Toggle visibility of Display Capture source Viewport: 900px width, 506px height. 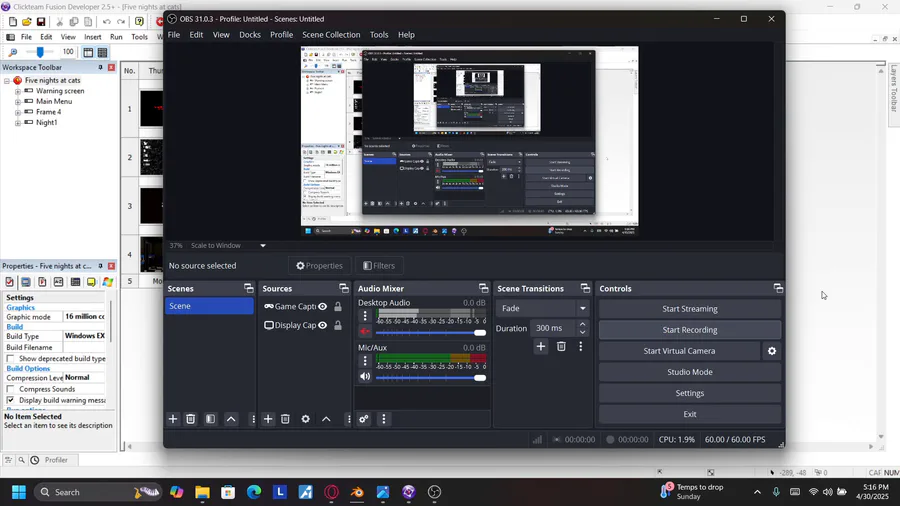[323, 325]
